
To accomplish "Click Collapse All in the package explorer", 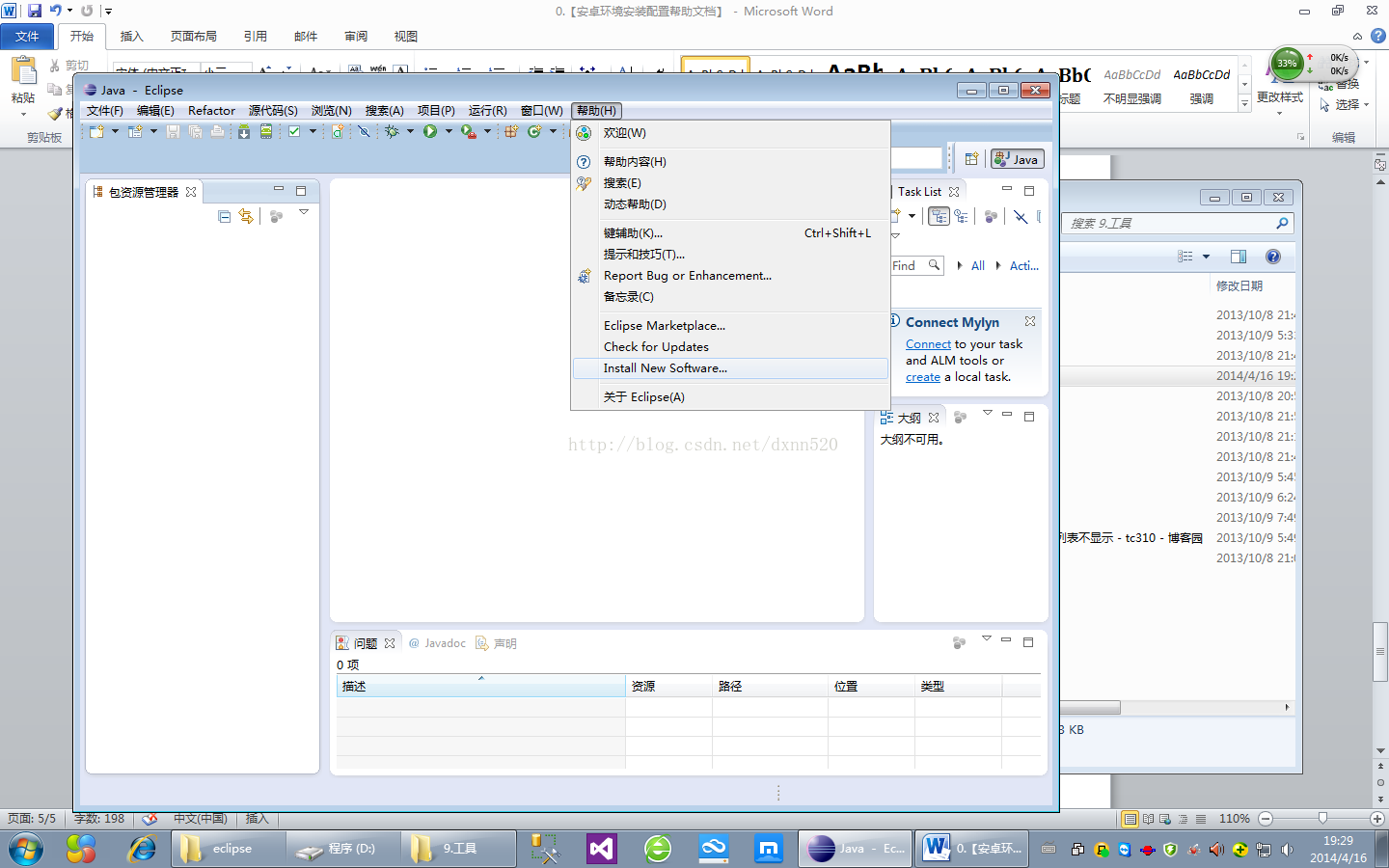I will (x=224, y=217).
